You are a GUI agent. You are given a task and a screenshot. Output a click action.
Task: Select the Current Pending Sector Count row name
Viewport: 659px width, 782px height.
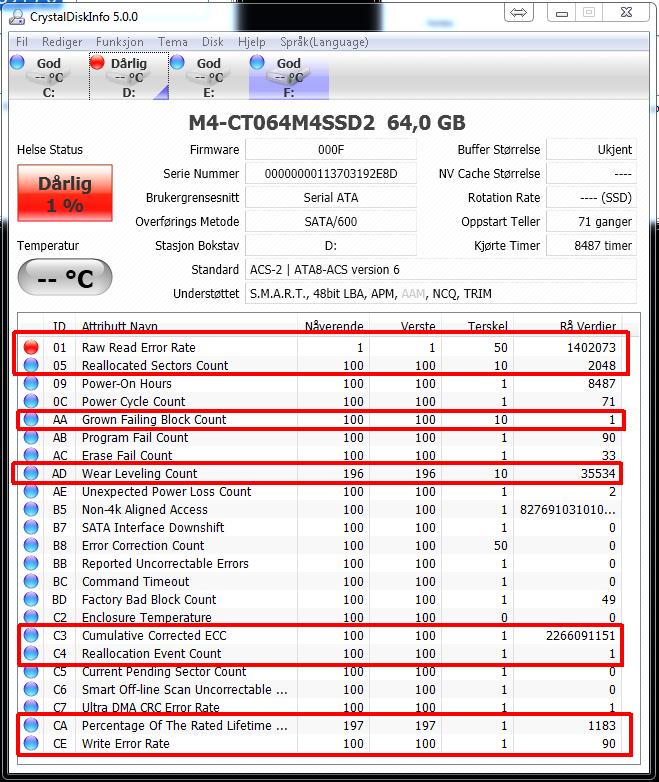[x=164, y=671]
